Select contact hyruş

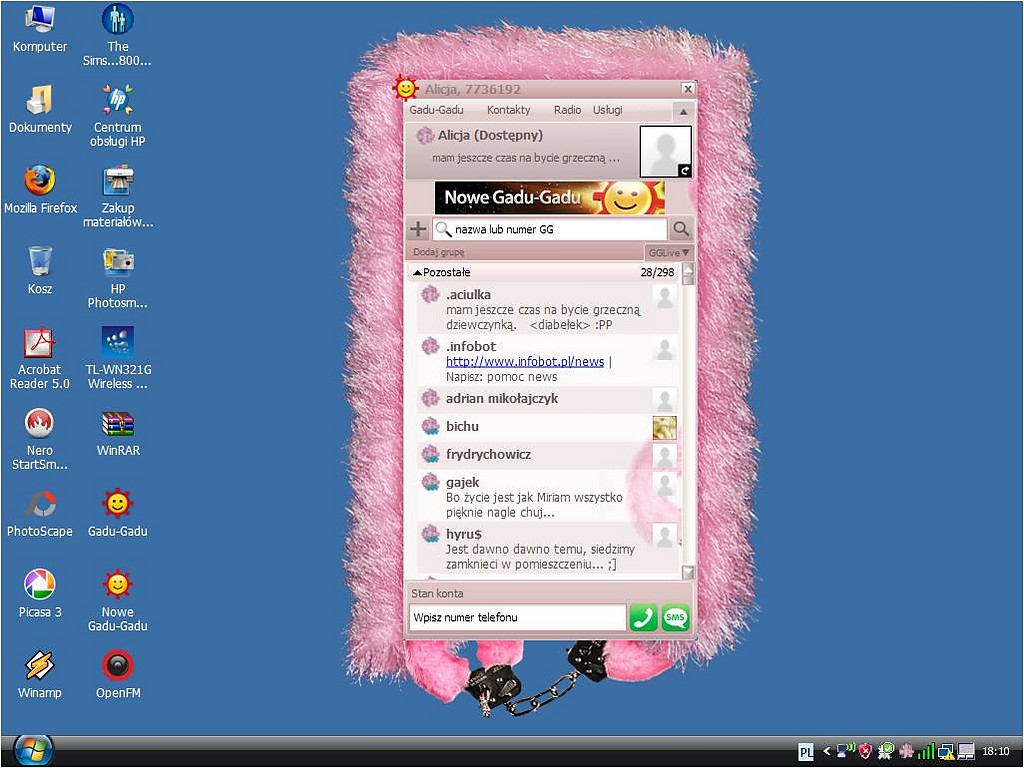(547, 549)
